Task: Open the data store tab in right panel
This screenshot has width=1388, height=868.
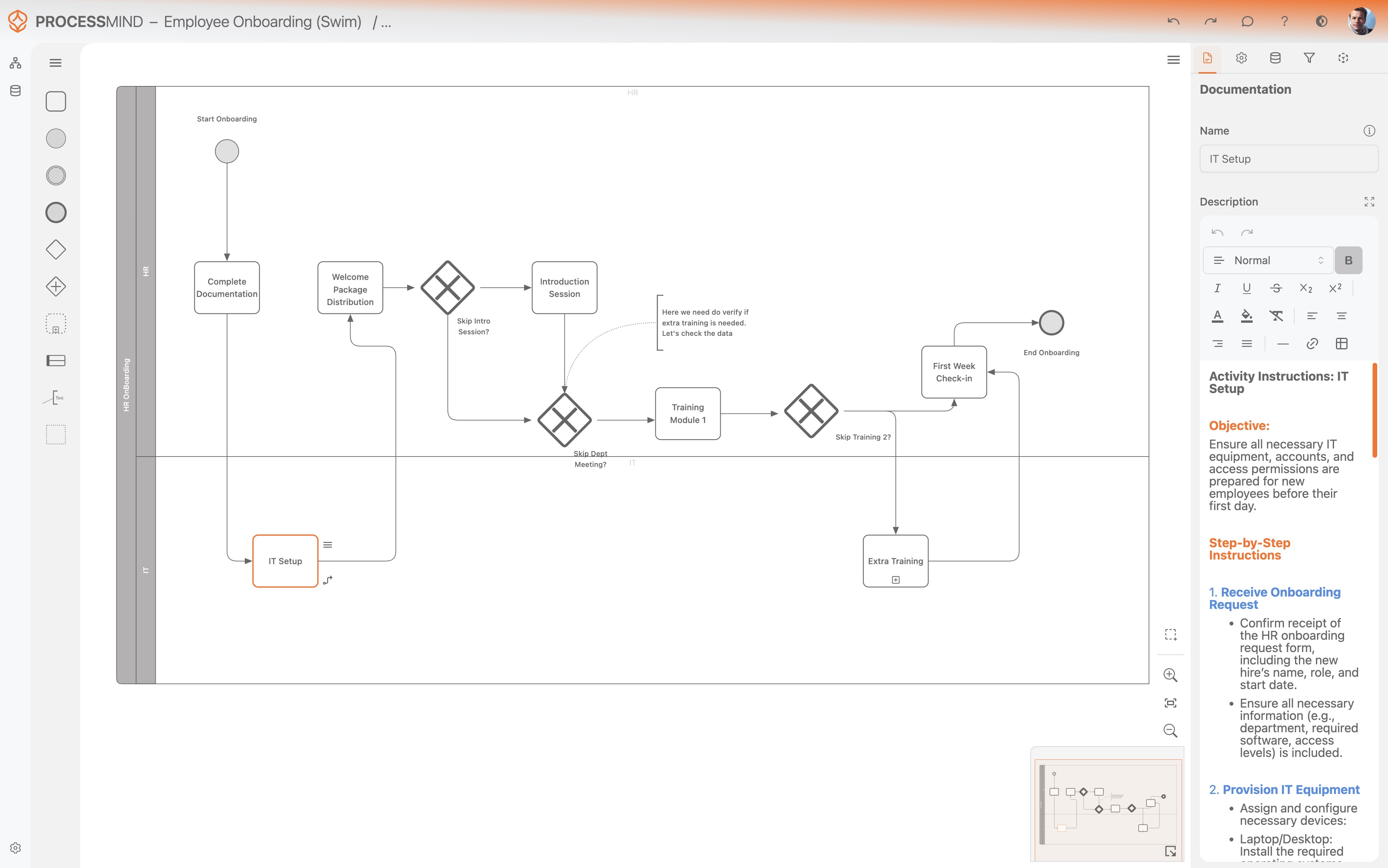Action: pyautogui.click(x=1275, y=58)
